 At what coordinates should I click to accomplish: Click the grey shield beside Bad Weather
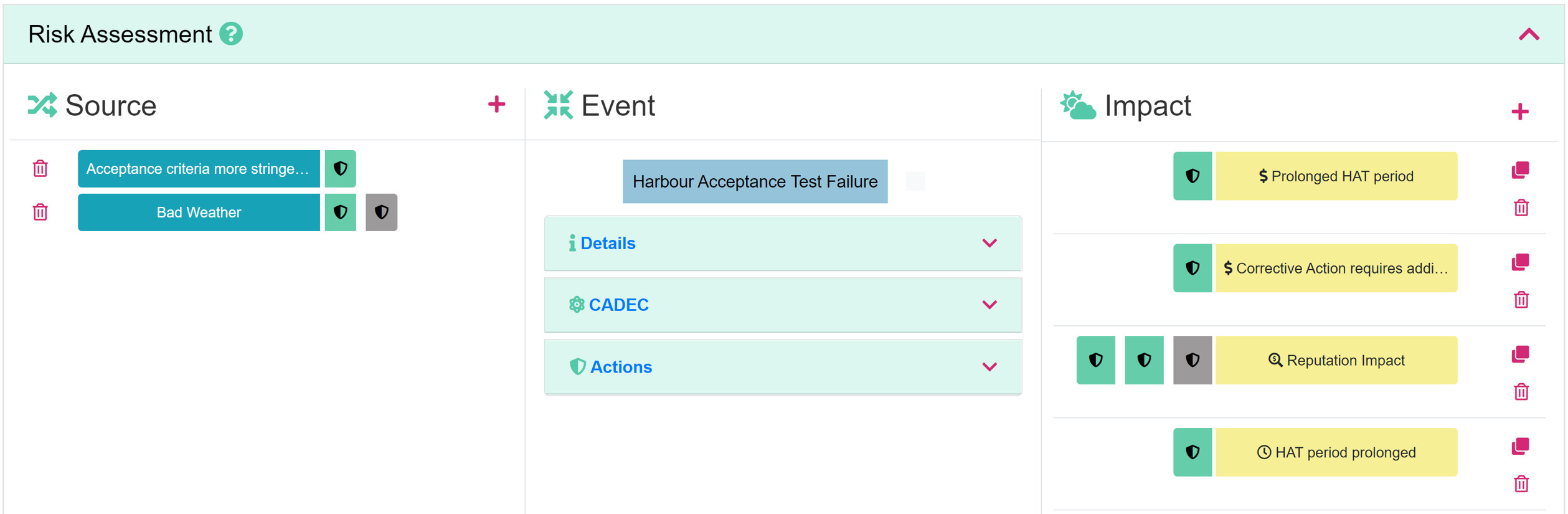pos(381,212)
